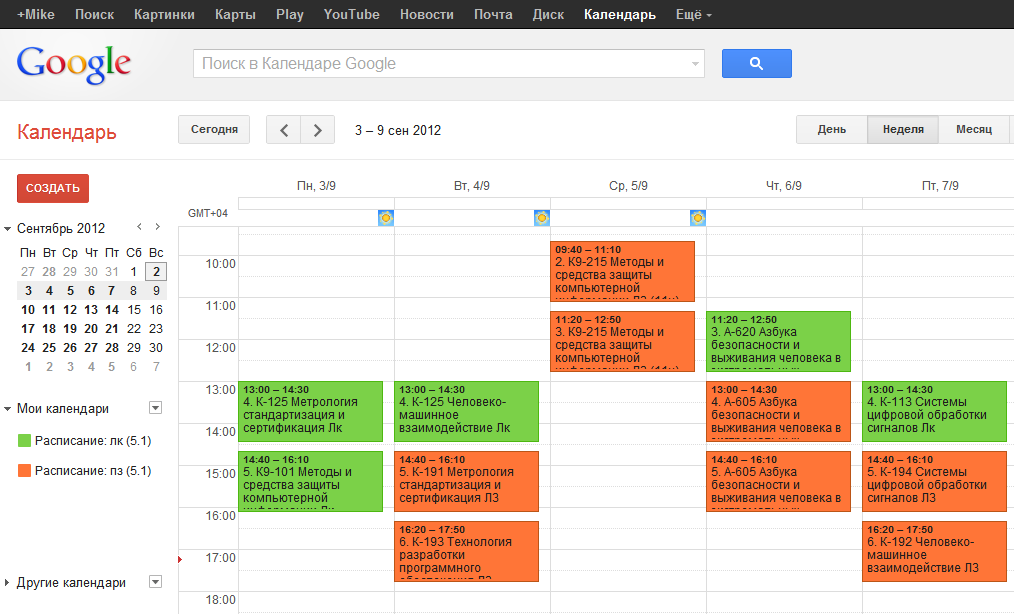This screenshot has width=1014, height=614.
Task: Show next month in mini calendar
Action: click(x=157, y=227)
